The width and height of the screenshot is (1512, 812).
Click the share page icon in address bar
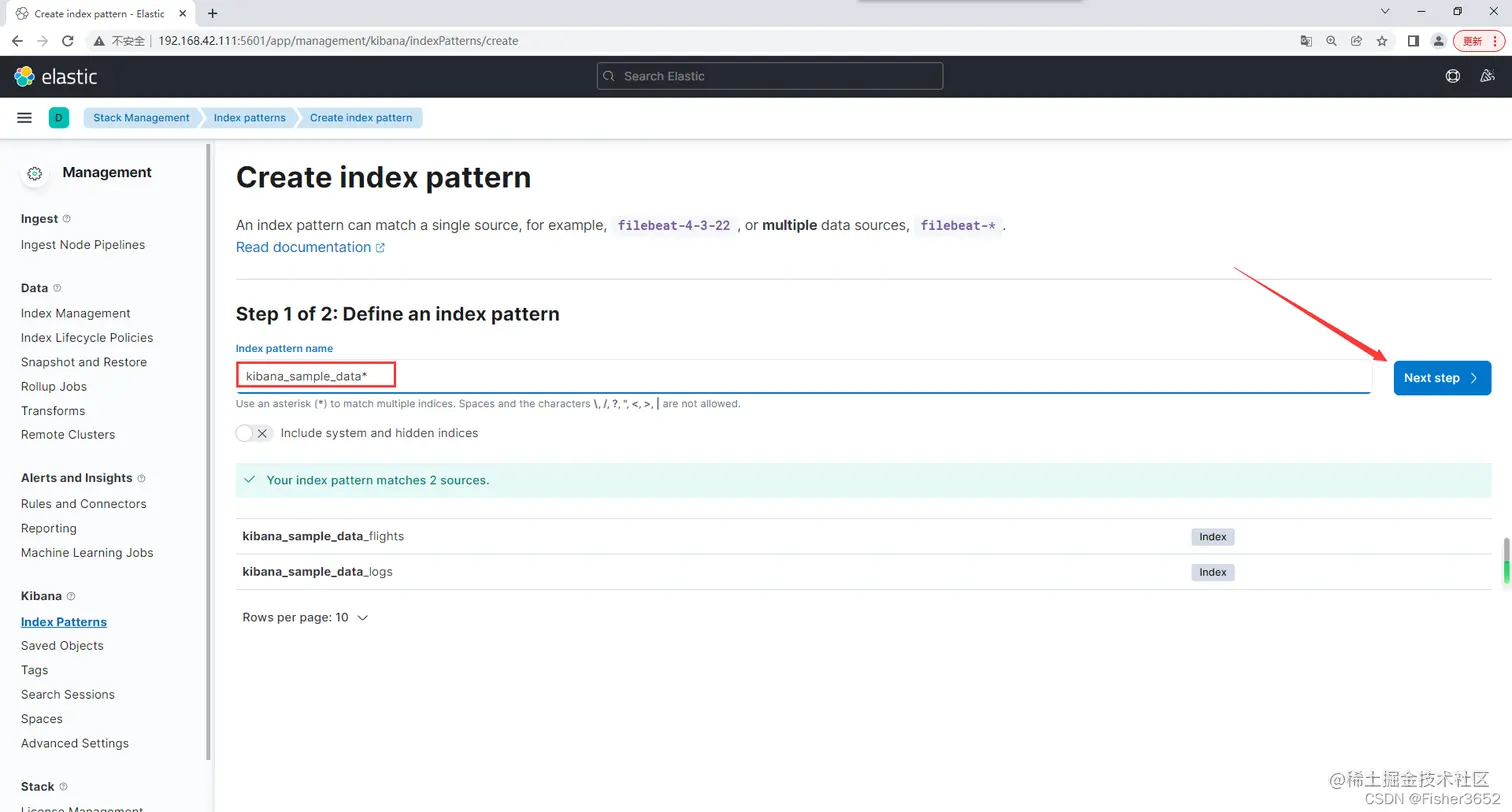pyautogui.click(x=1356, y=41)
